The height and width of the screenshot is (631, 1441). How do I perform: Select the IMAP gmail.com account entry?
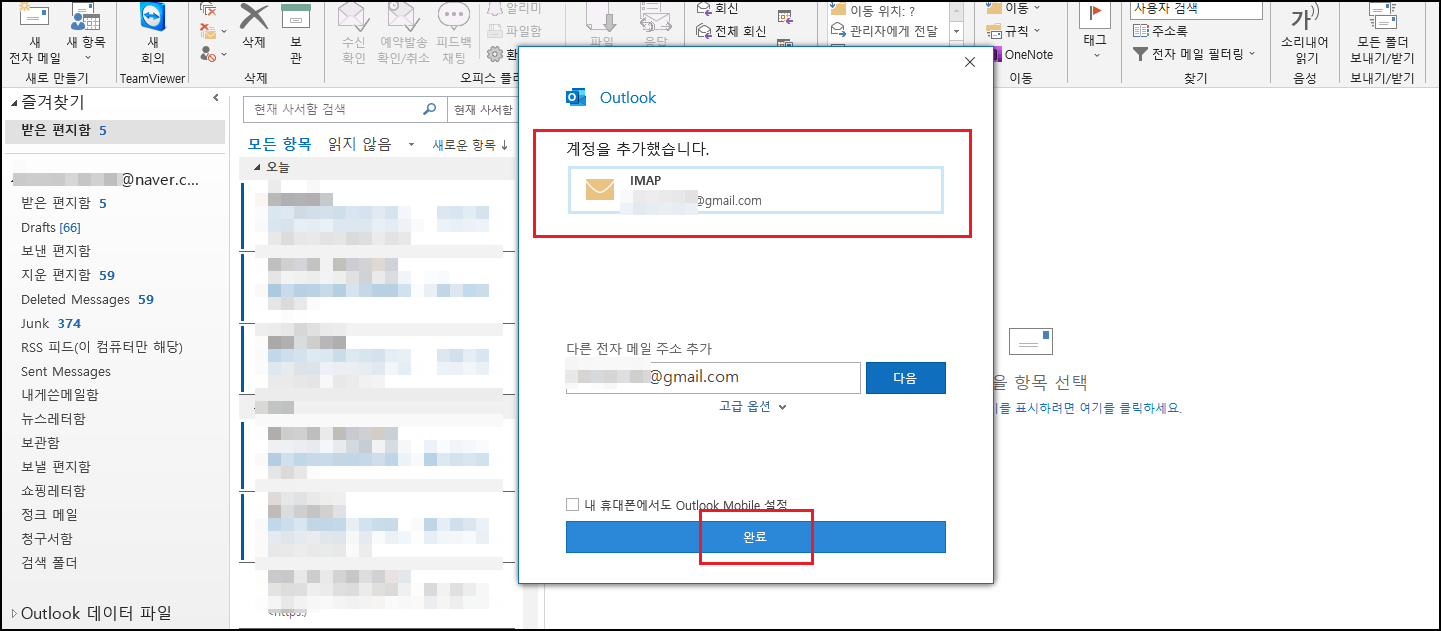[x=755, y=190]
